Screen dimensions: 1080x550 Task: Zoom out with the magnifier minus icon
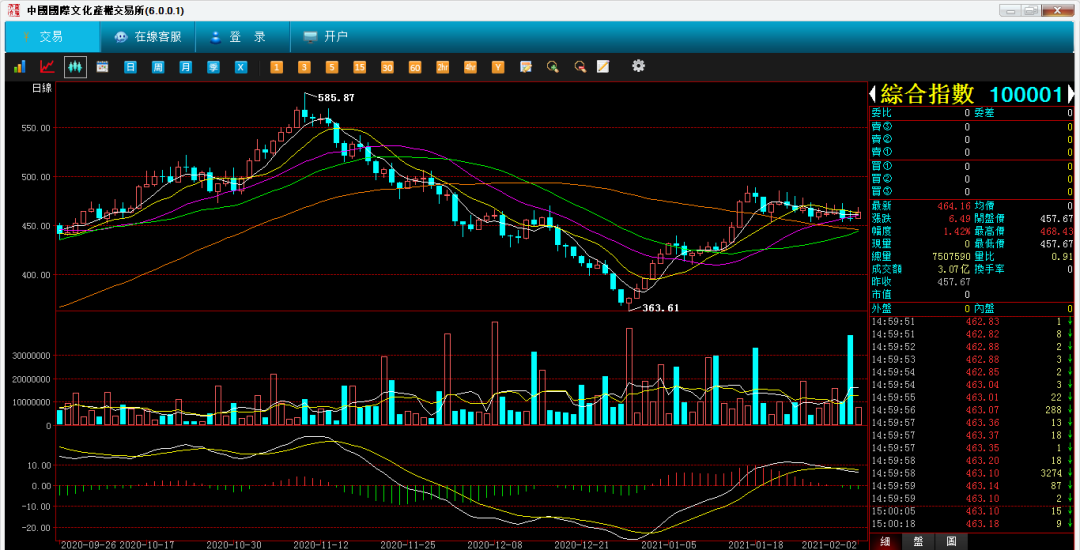tap(580, 67)
